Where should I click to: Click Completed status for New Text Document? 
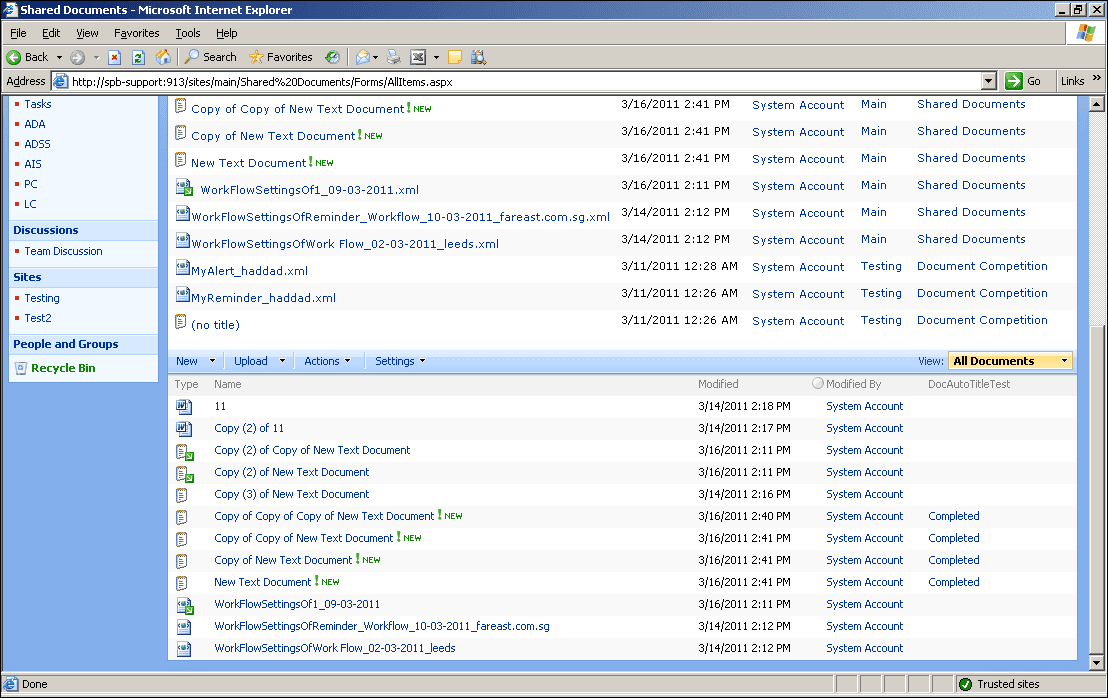954,582
